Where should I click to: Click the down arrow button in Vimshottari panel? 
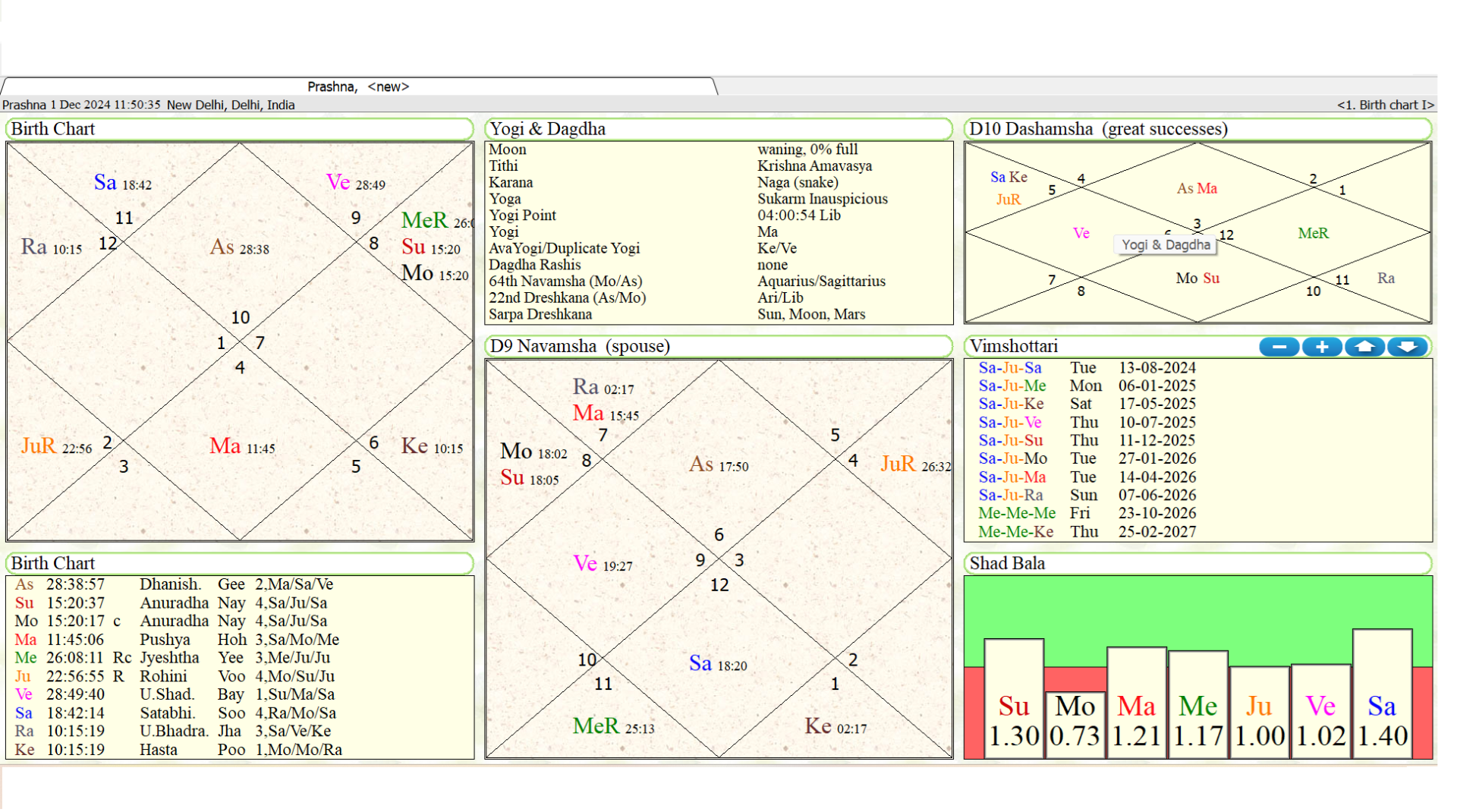[x=1408, y=347]
